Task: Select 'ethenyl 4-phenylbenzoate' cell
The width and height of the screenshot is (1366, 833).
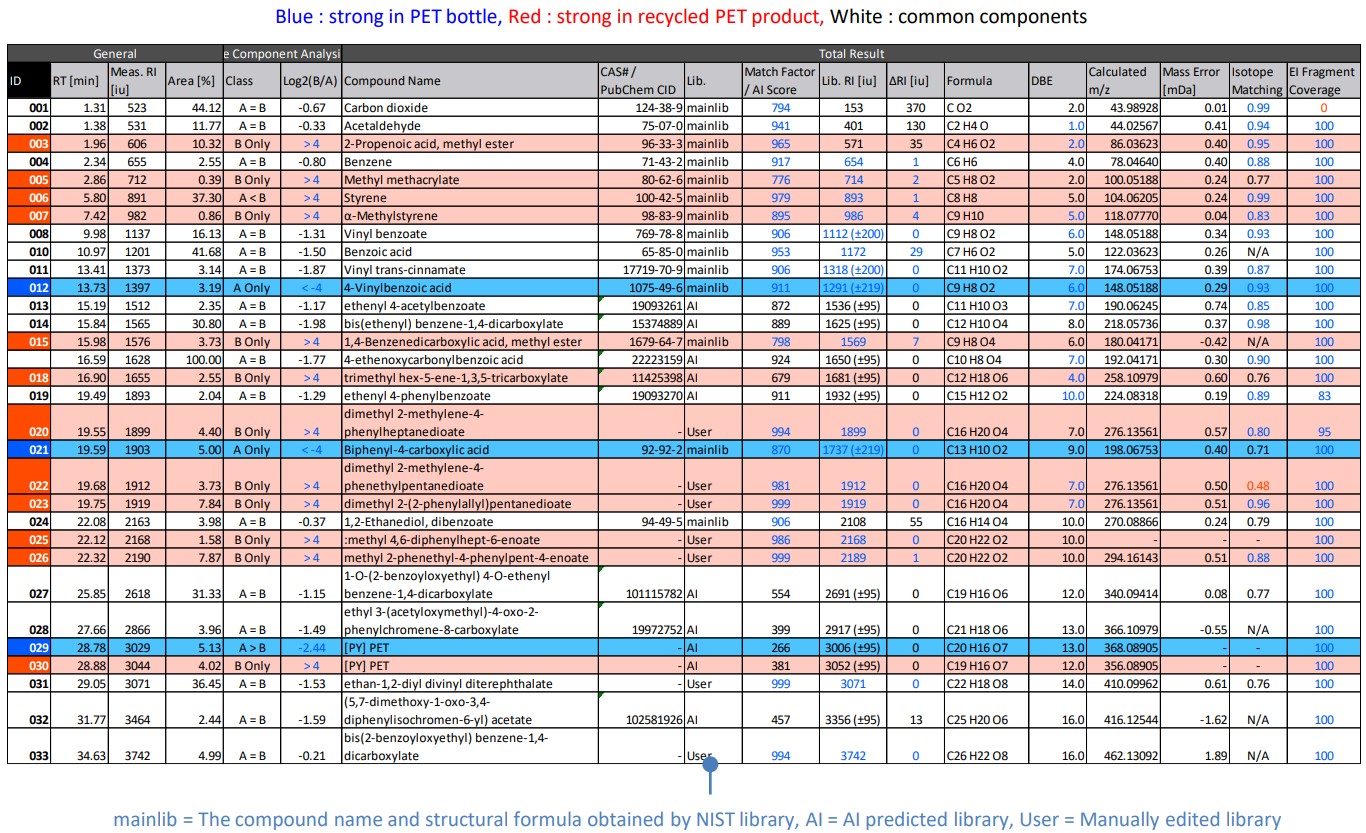Action: 469,395
